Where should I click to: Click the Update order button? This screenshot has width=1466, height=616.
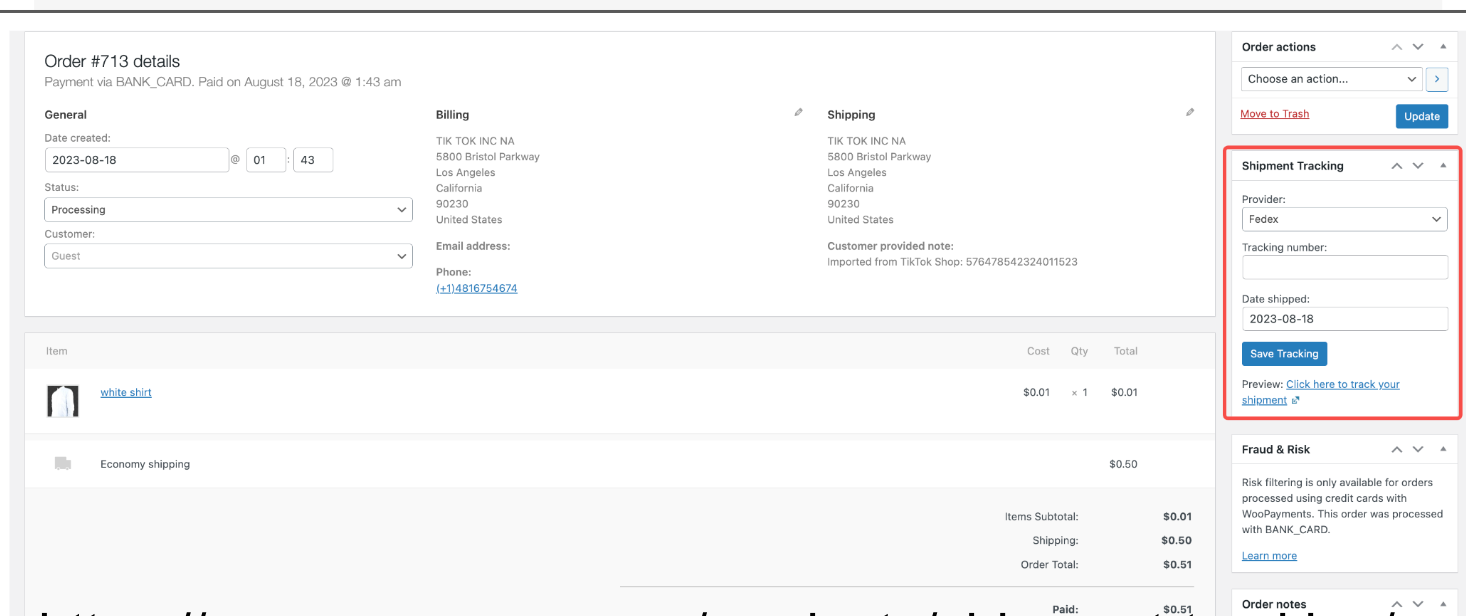click(1421, 116)
